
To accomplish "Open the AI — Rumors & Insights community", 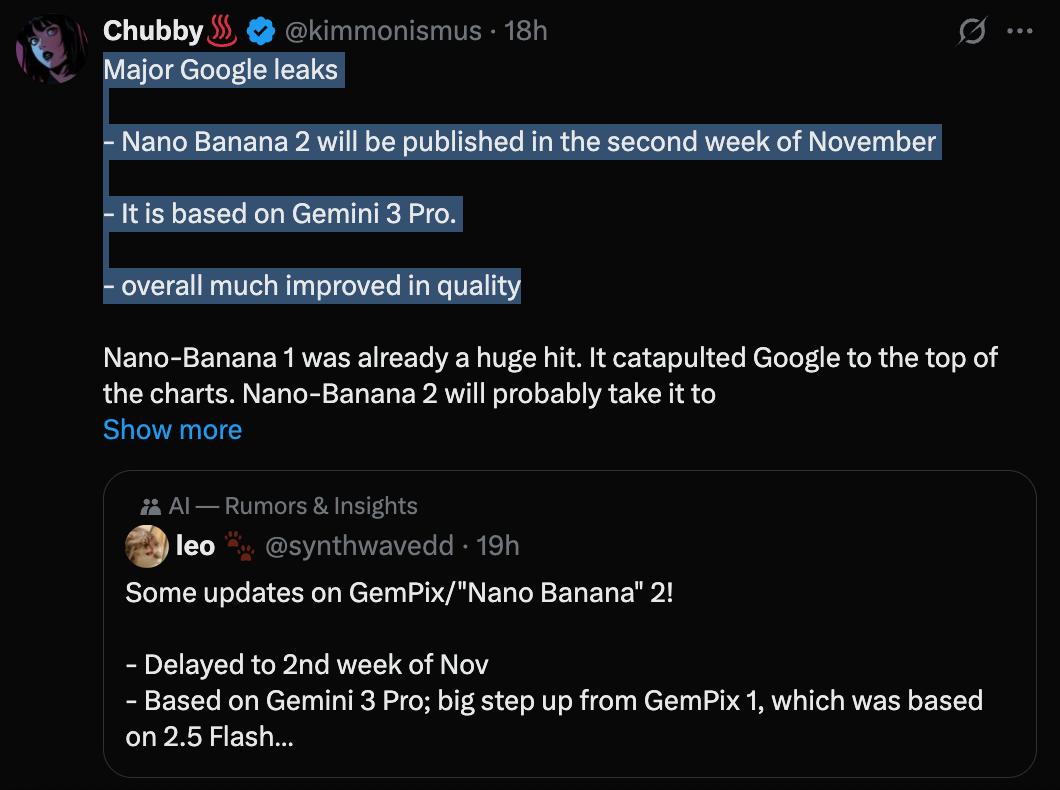I will (293, 506).
